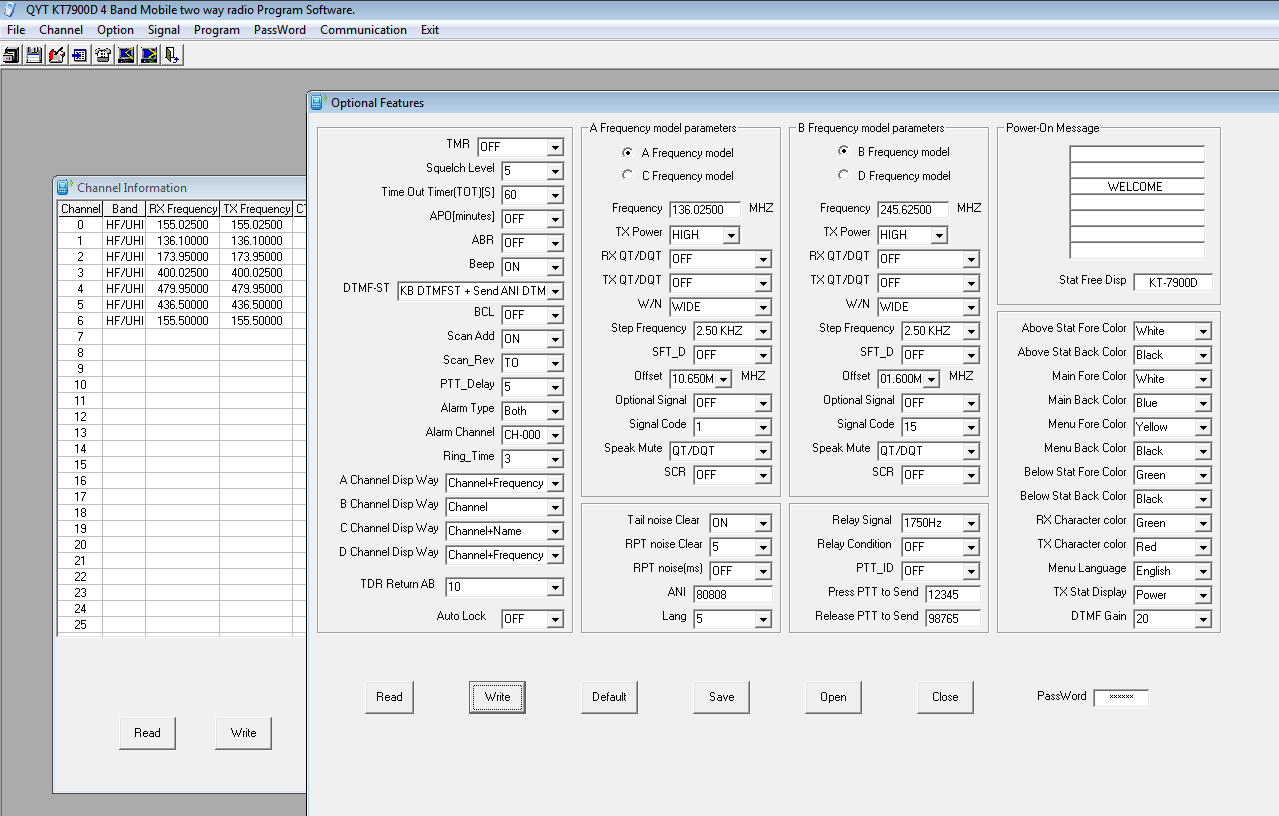Click the red pencil edit toolbar icon

57,55
